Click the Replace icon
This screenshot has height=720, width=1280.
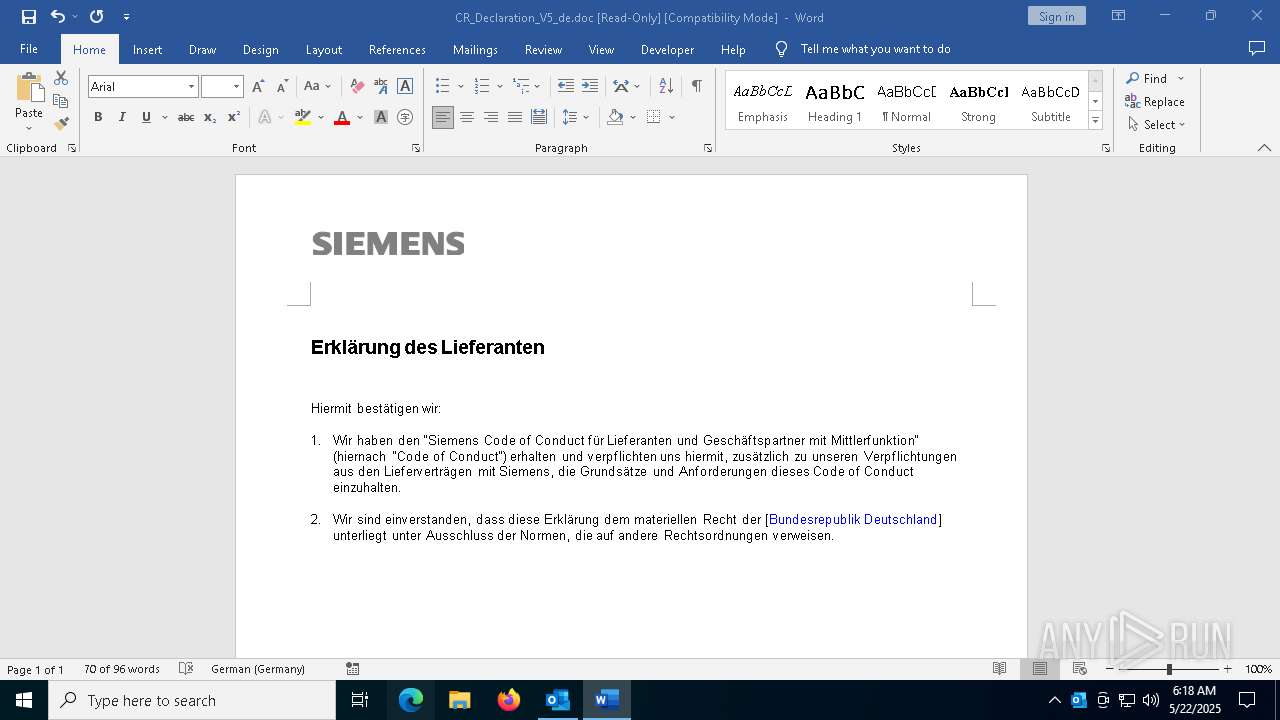tap(1154, 101)
